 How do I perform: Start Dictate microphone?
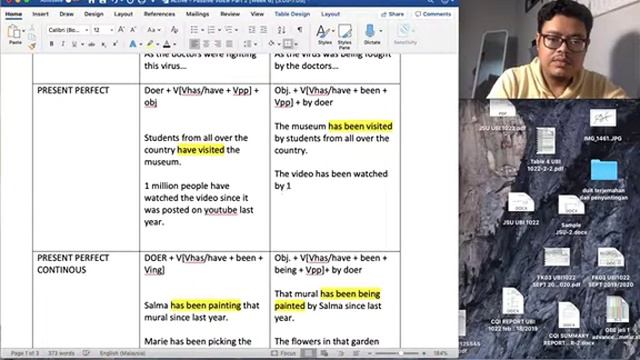point(372,34)
